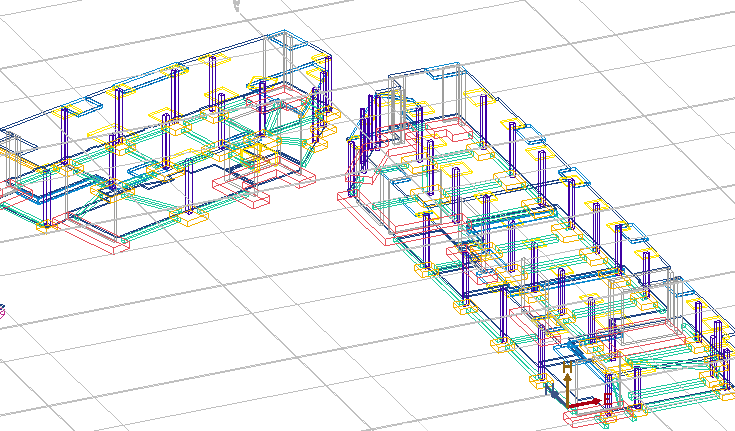
Task: Click the blue N axis arrow
Action: click(557, 396)
